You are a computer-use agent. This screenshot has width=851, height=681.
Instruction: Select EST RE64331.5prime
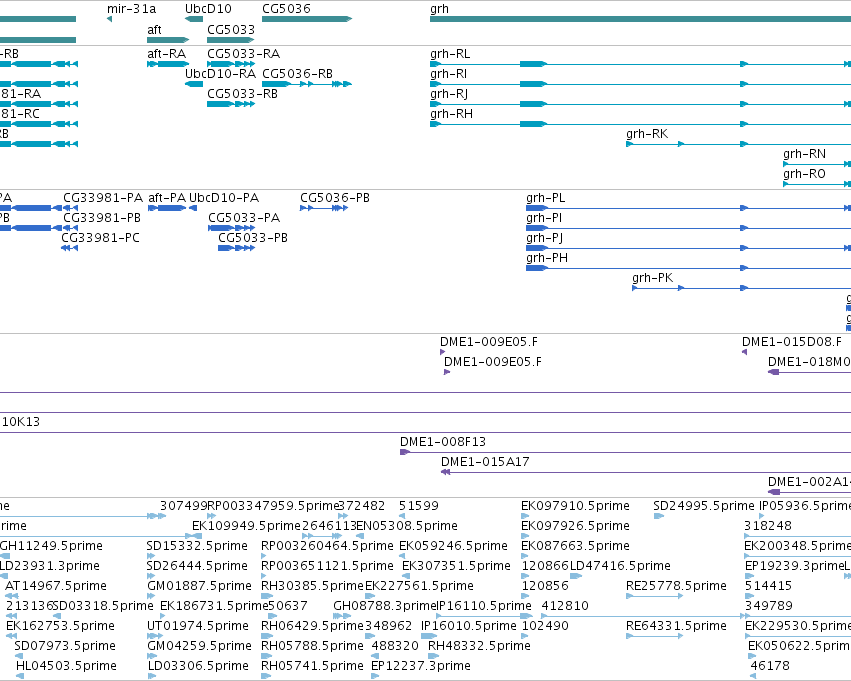pos(676,627)
